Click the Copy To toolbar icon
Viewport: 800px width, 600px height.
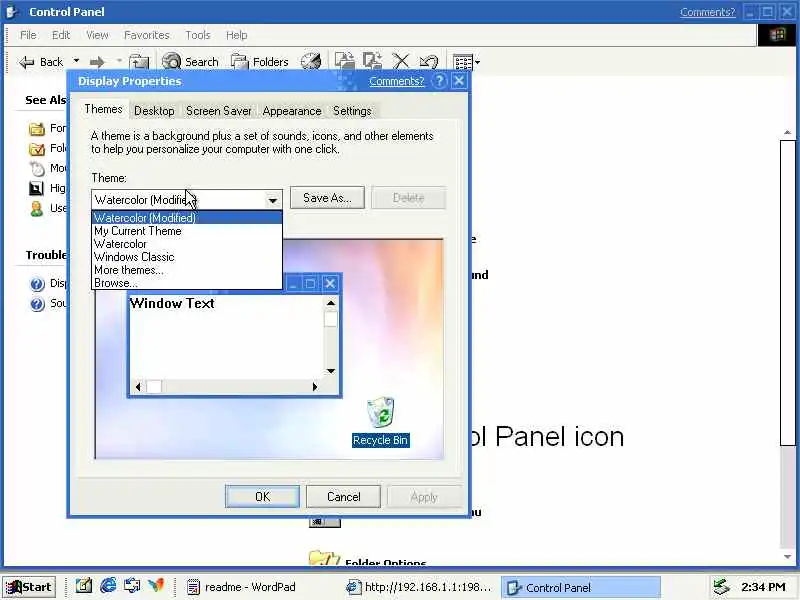coord(372,61)
